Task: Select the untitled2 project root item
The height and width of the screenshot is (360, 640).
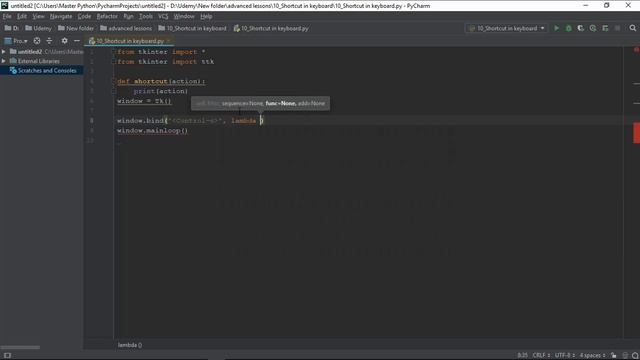Action: click(42, 52)
